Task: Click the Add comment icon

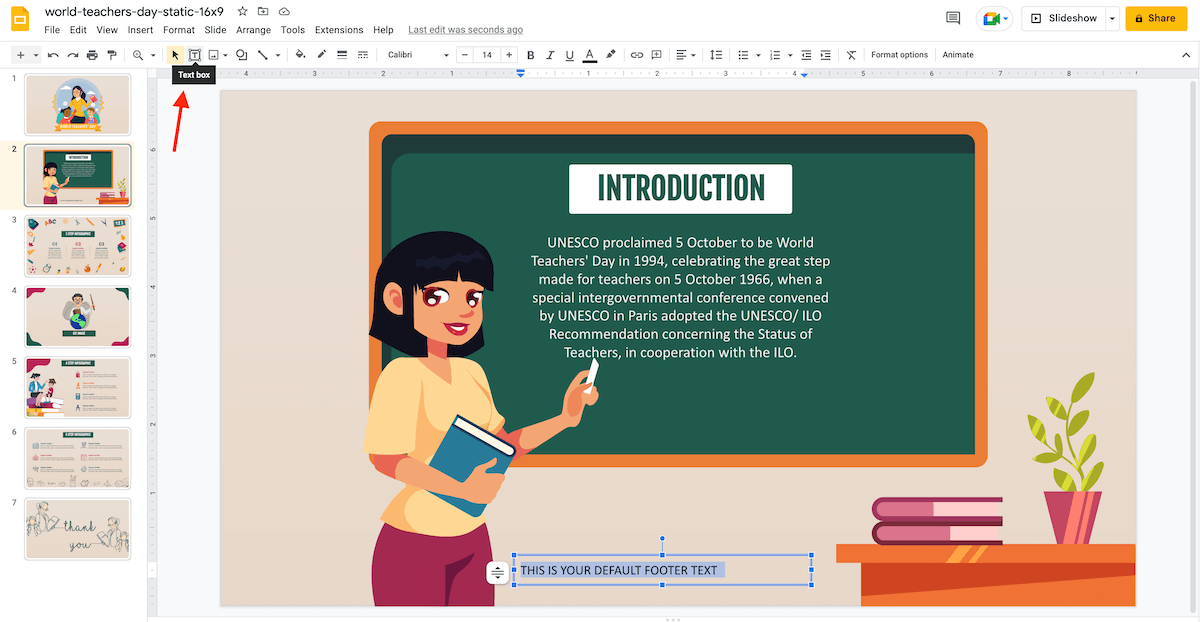Action: (656, 55)
